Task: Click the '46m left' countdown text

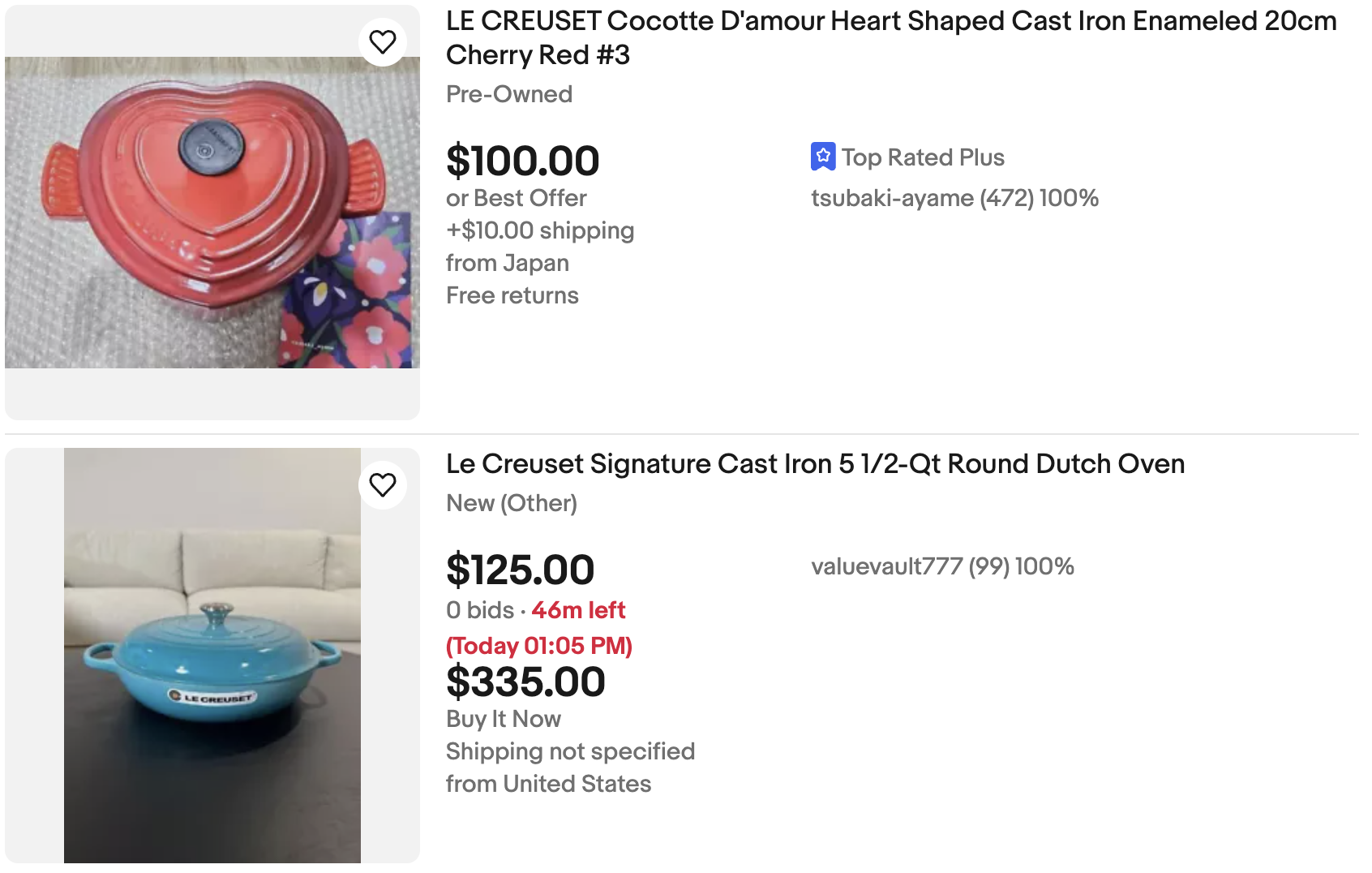Action: tap(578, 610)
